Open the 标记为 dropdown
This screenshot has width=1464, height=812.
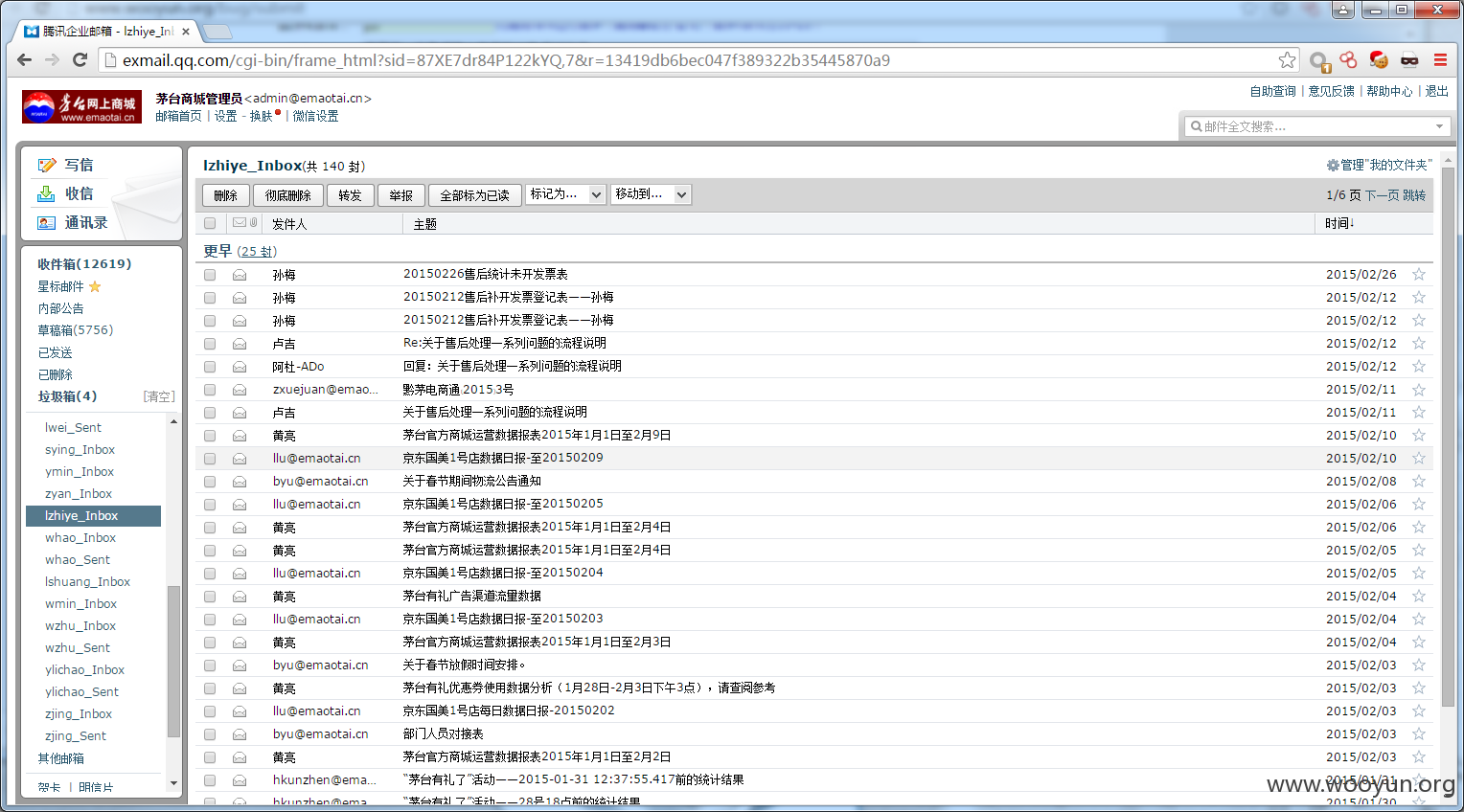(x=565, y=194)
